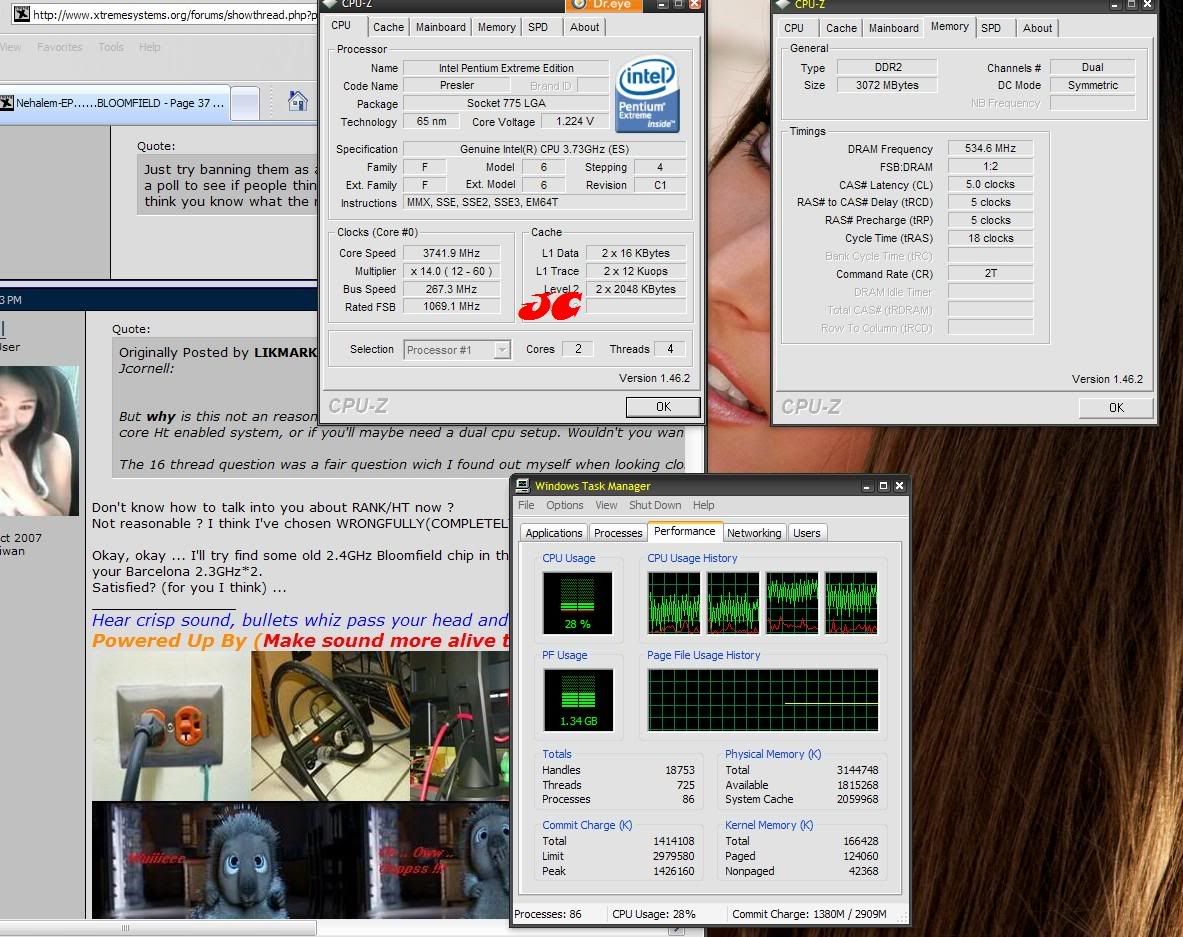Image resolution: width=1183 pixels, height=937 pixels.
Task: Click the Hear crisp sound signature link
Action: pos(300,620)
